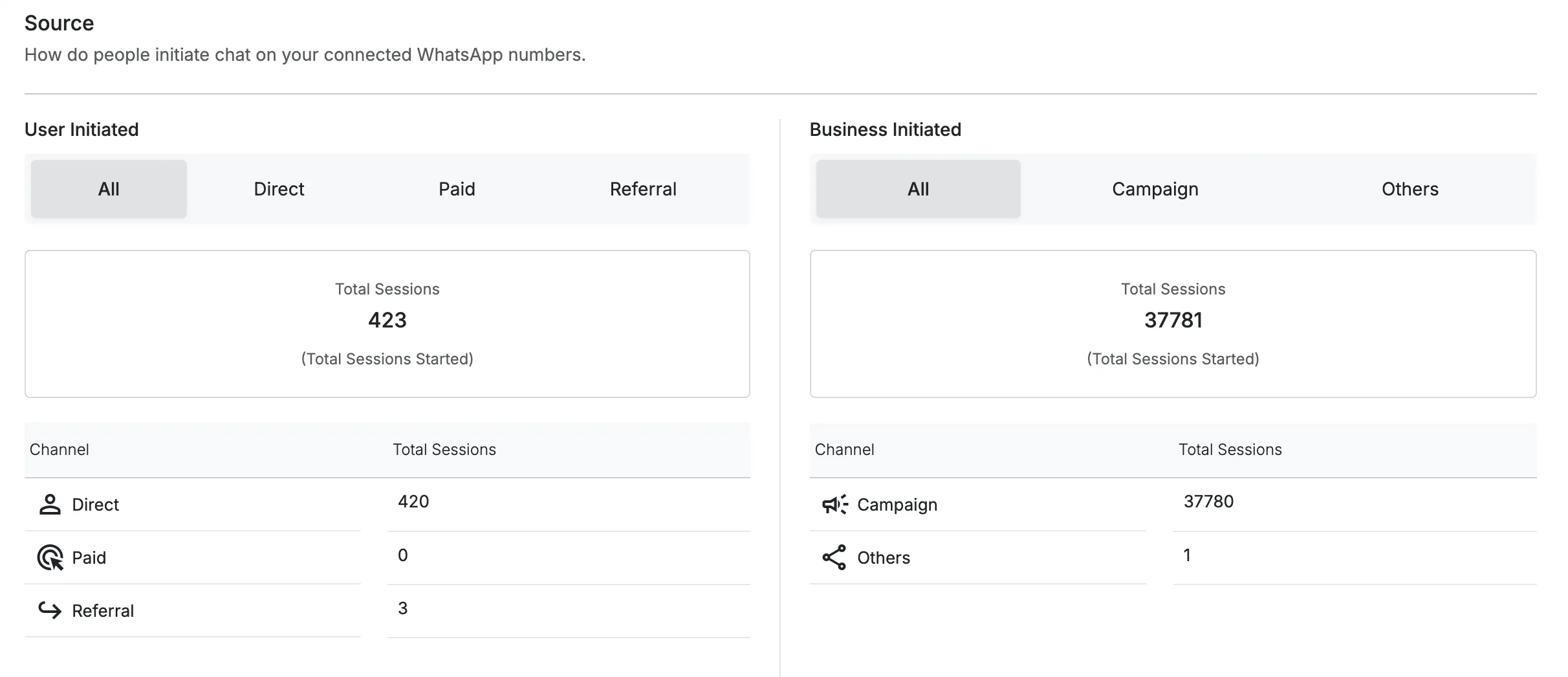Click the Others row label in the table
This screenshot has height=677, width=1568.
click(x=884, y=558)
